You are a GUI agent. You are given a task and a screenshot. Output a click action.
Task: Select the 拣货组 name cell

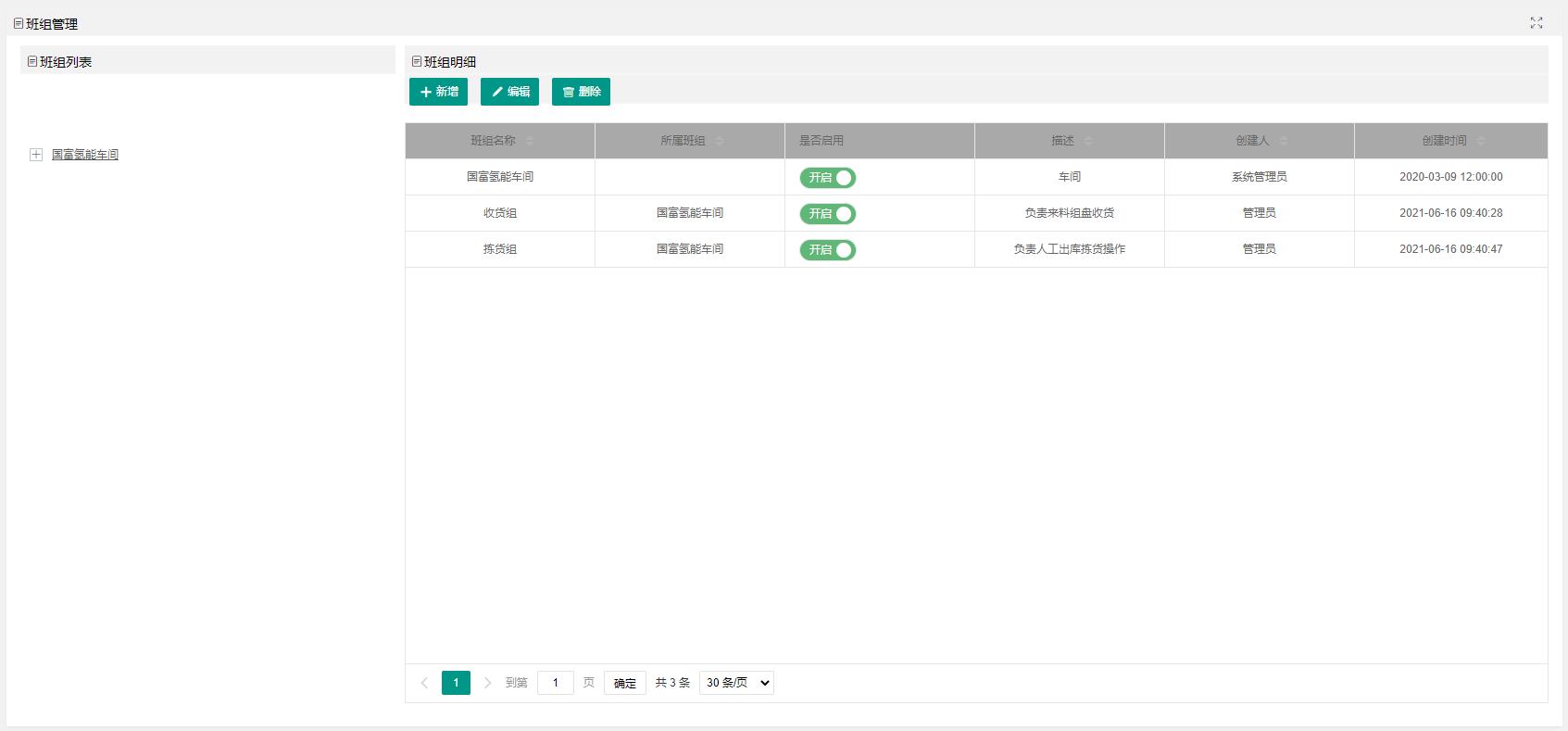[x=500, y=249]
